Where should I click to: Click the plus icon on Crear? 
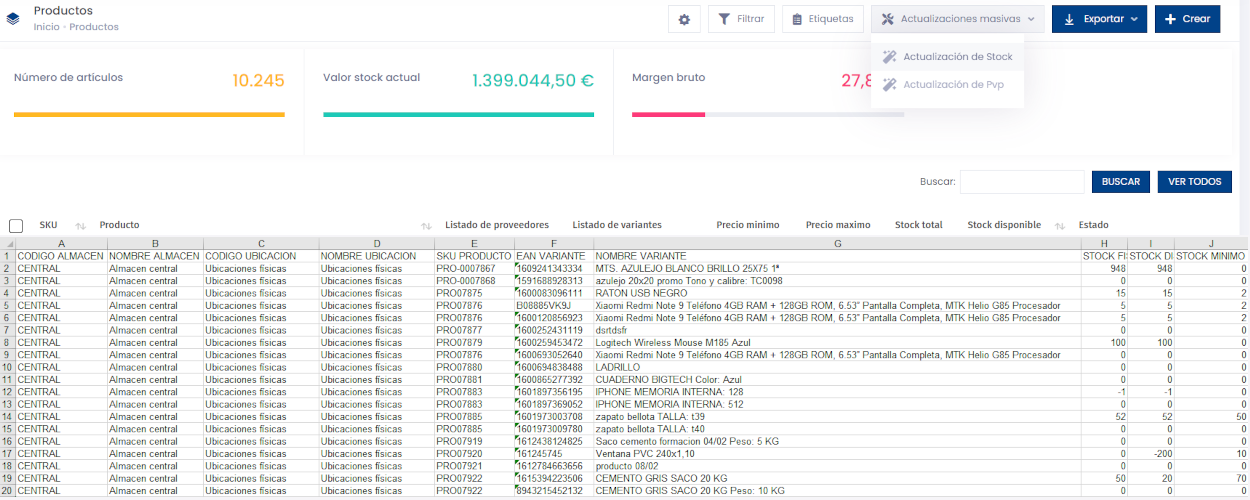coord(1171,19)
